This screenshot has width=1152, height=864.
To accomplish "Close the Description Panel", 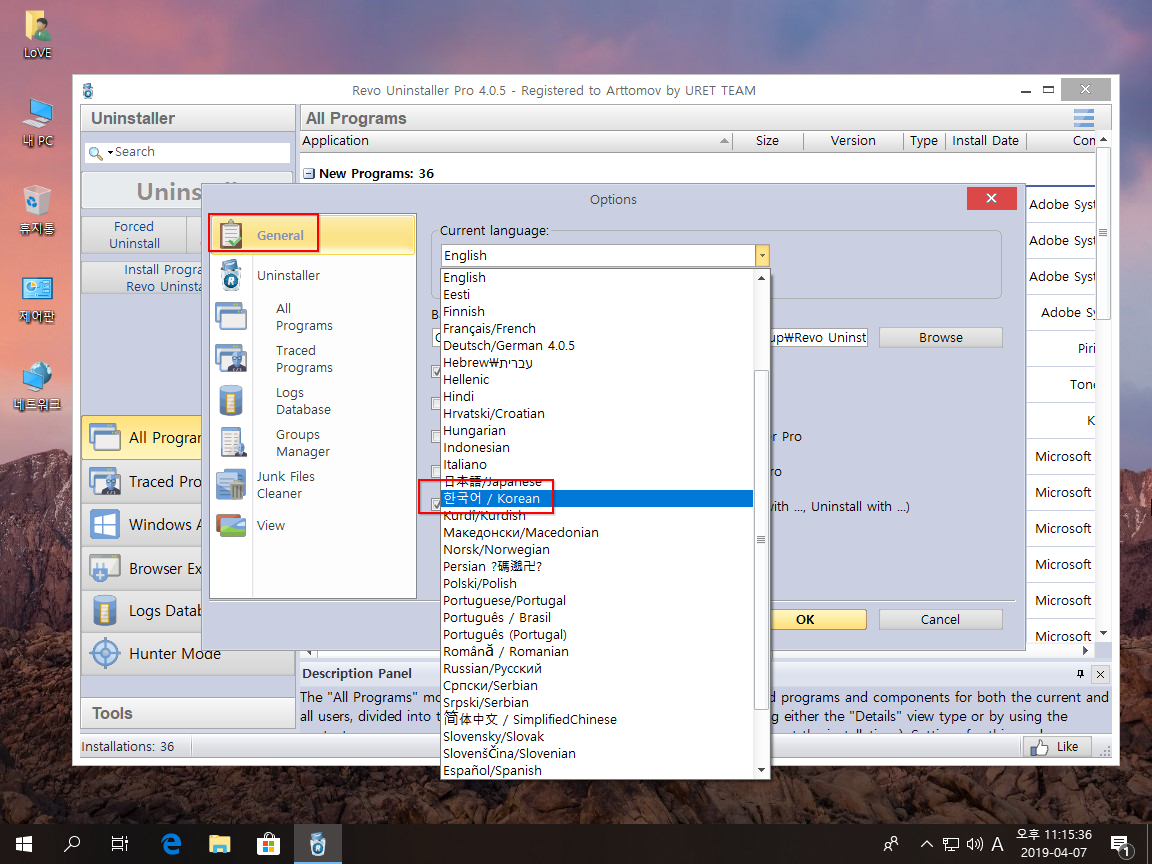I will point(1100,674).
